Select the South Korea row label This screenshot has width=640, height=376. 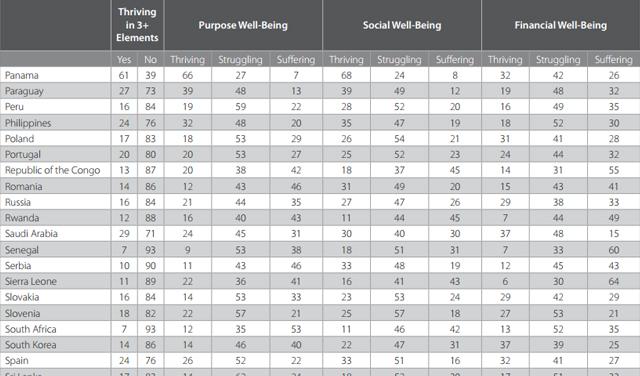click(x=31, y=345)
